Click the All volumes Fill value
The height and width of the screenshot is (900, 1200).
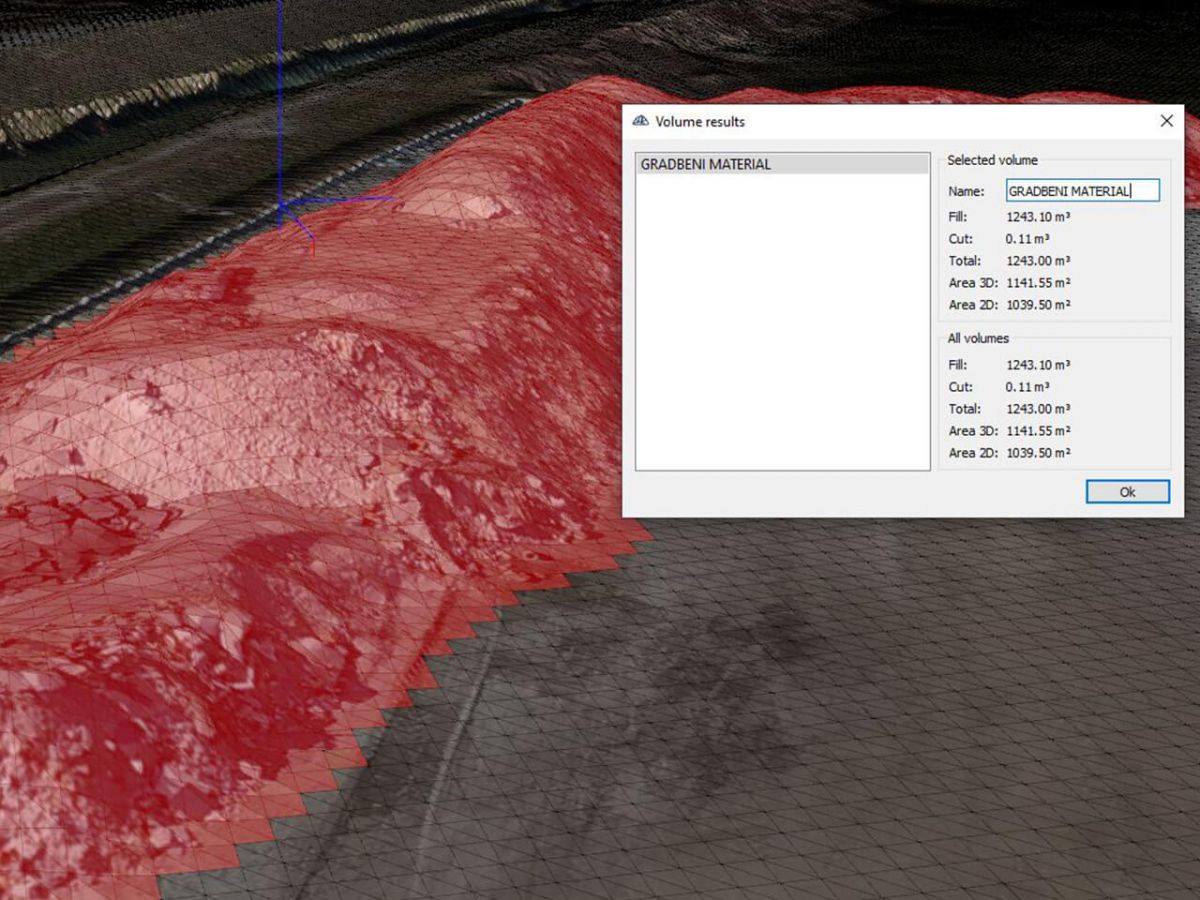1038,365
